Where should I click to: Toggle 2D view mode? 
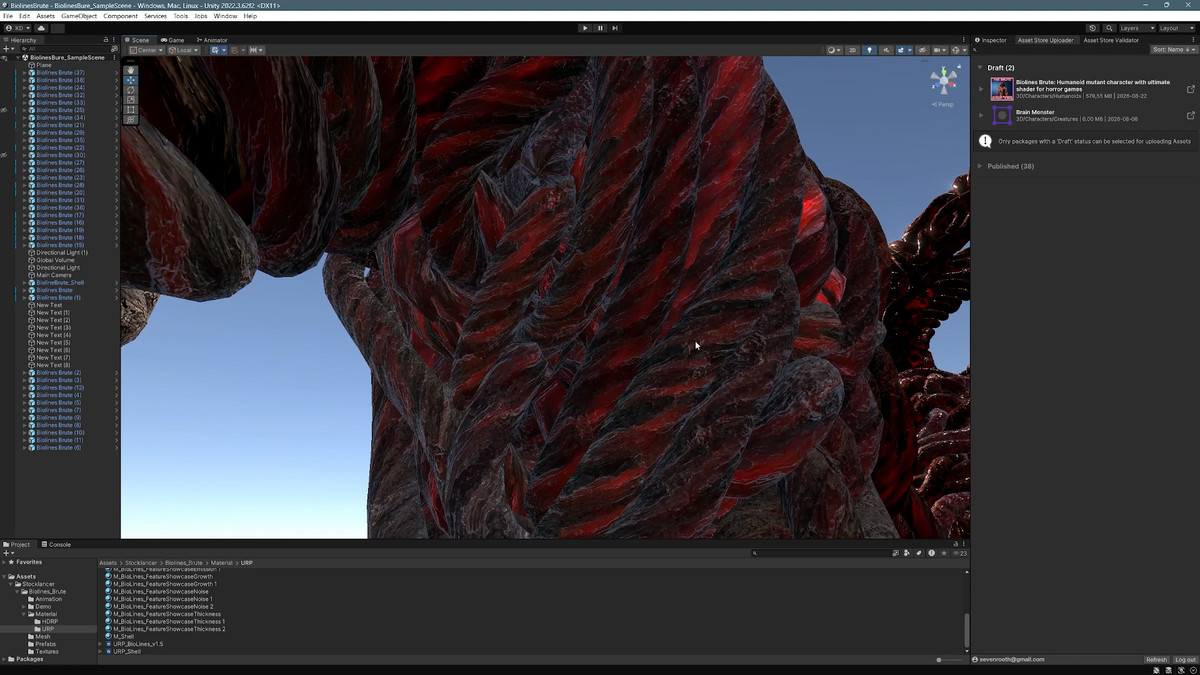coord(853,50)
